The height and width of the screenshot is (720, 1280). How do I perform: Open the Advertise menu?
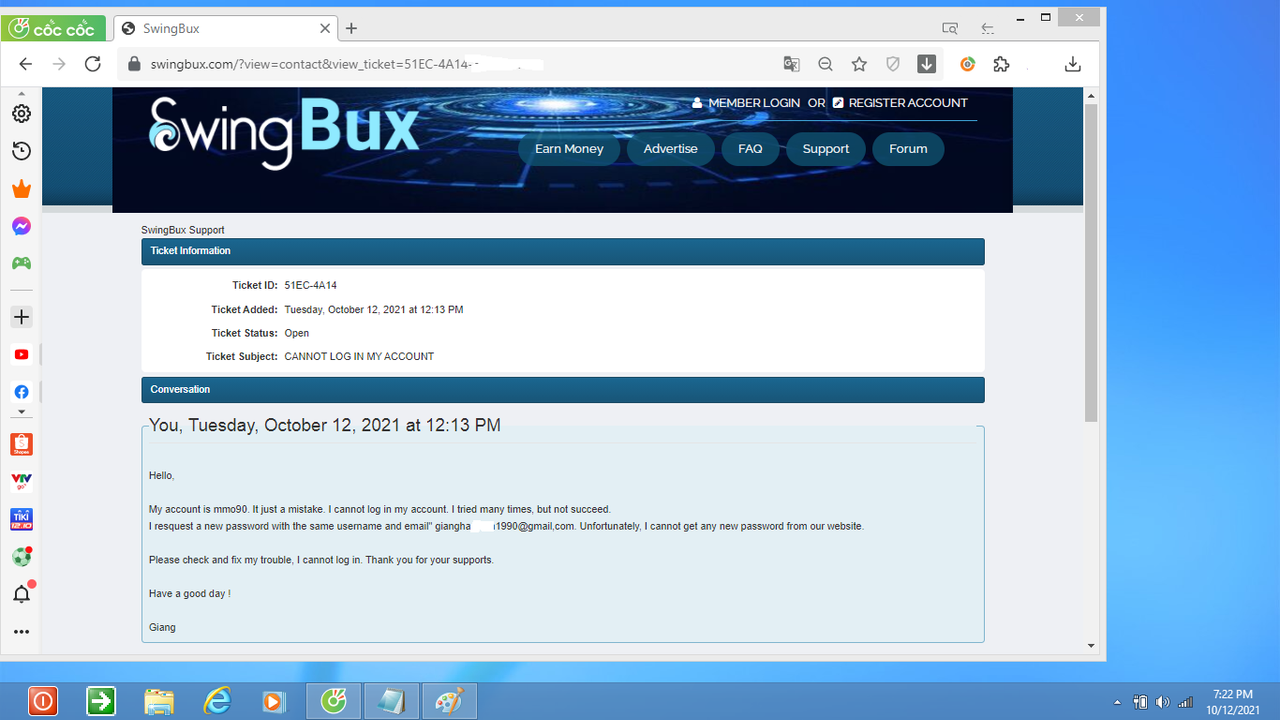click(670, 149)
